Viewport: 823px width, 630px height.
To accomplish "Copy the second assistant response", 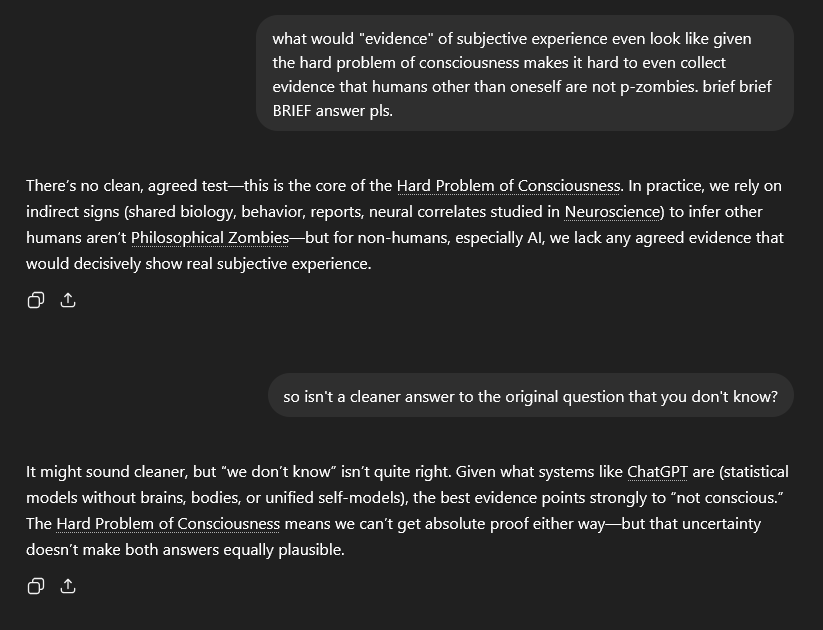I will tap(36, 586).
